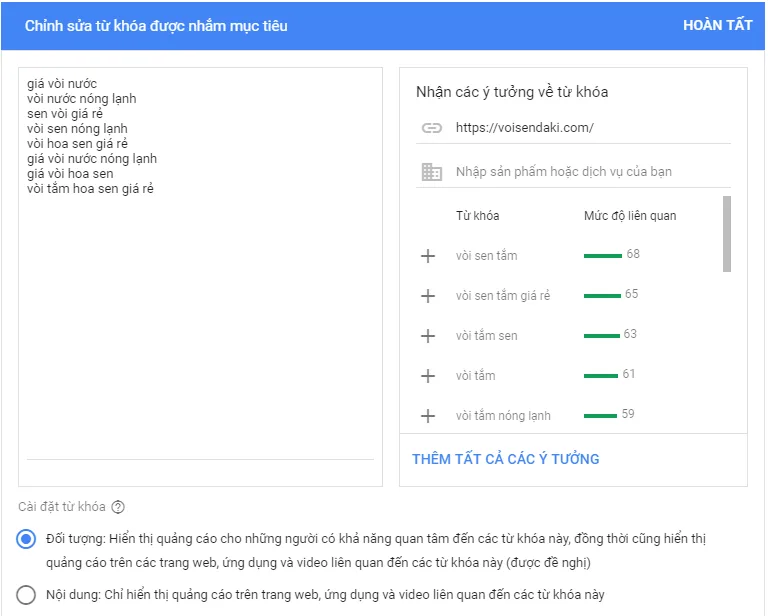Click HOÀN TẤT to finish editing
The width and height of the screenshot is (768, 616).
point(717,25)
